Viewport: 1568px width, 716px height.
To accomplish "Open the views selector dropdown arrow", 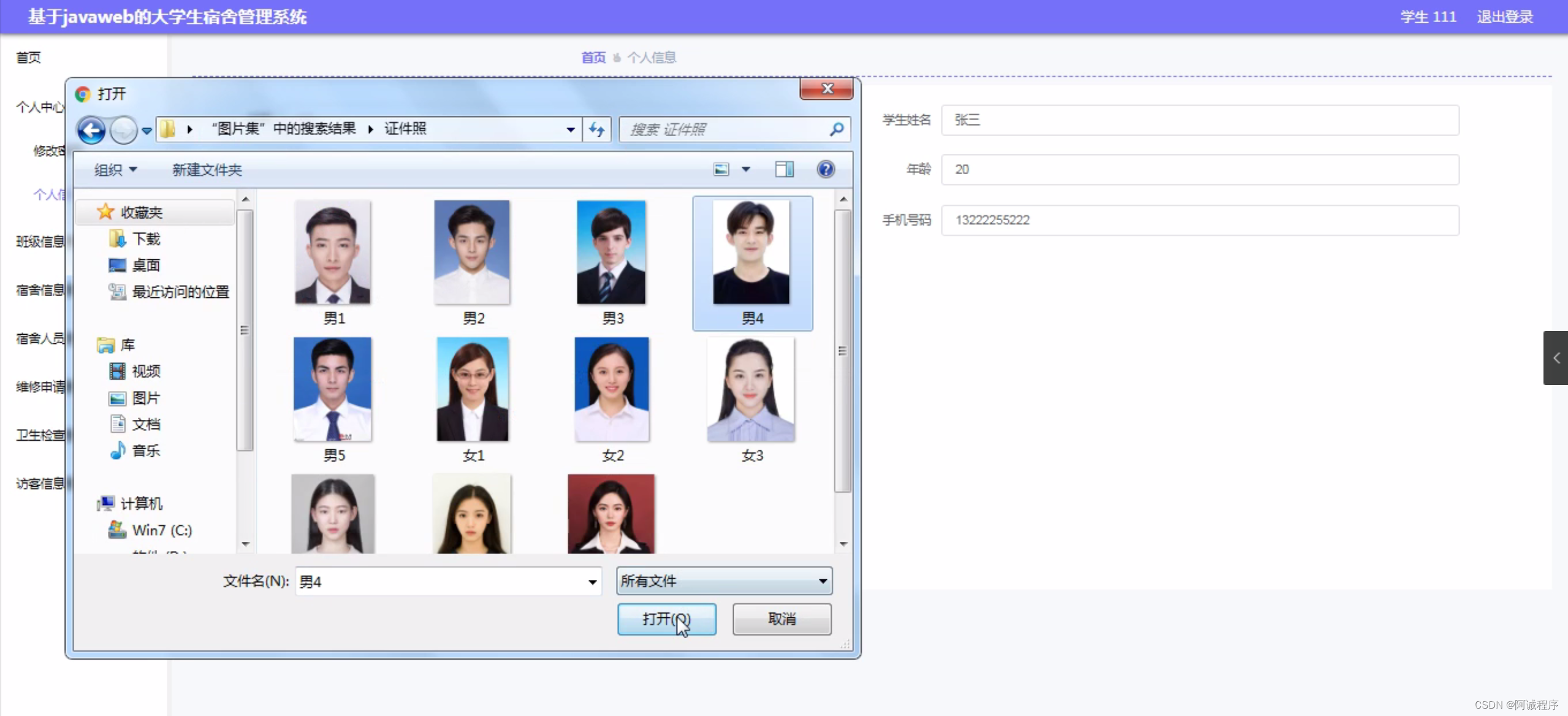I will [x=747, y=169].
